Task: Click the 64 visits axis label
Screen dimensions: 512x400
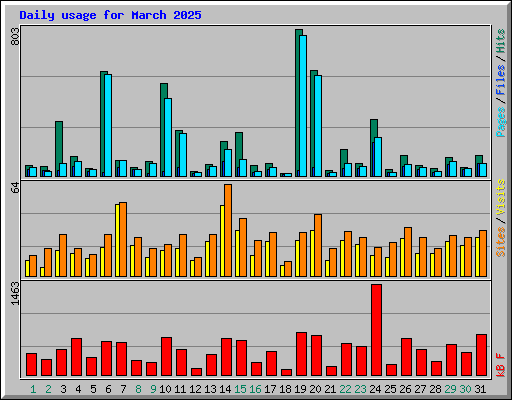Action: coord(15,188)
